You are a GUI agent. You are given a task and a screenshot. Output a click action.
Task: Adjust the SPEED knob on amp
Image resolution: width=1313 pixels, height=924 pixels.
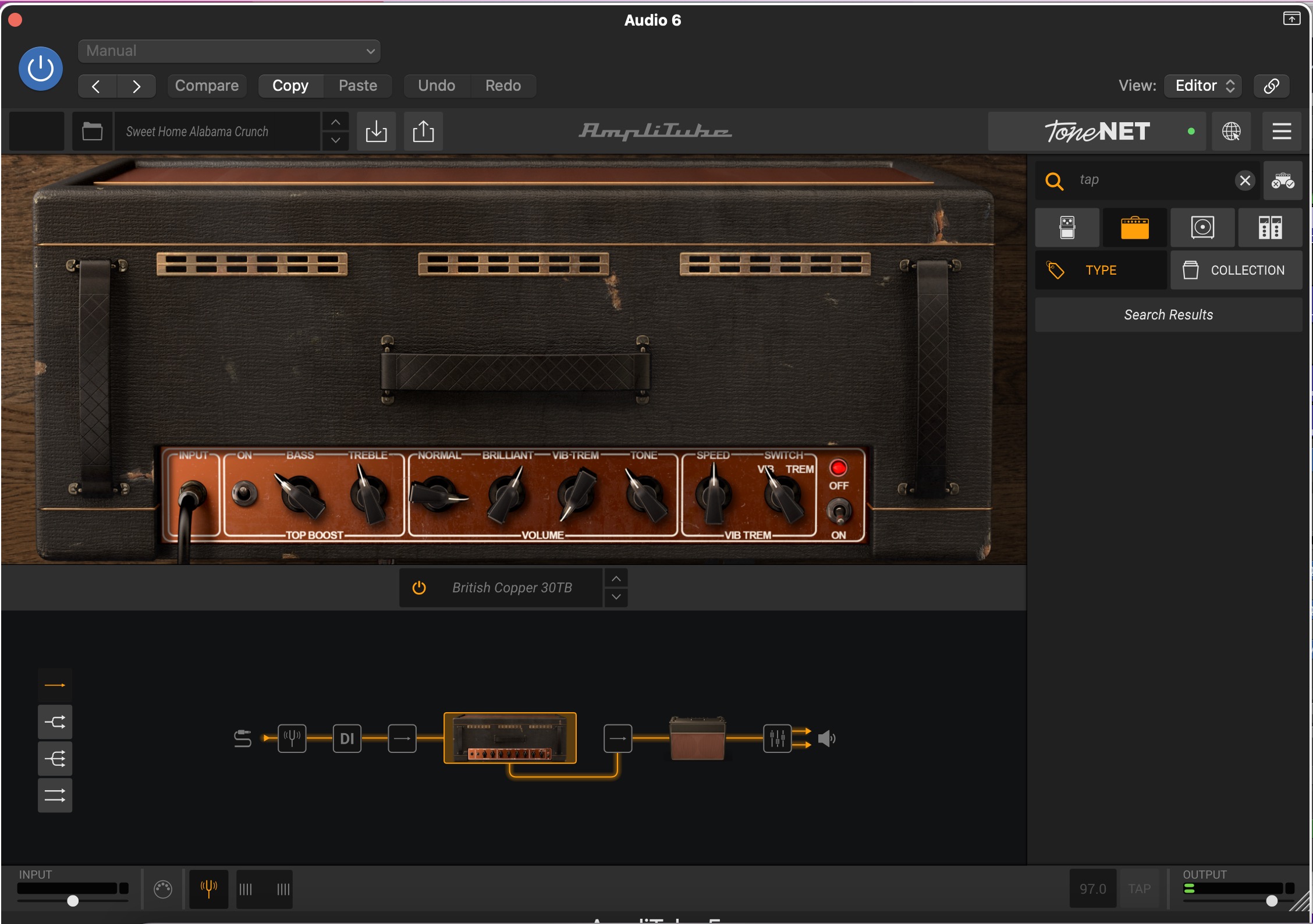(714, 495)
